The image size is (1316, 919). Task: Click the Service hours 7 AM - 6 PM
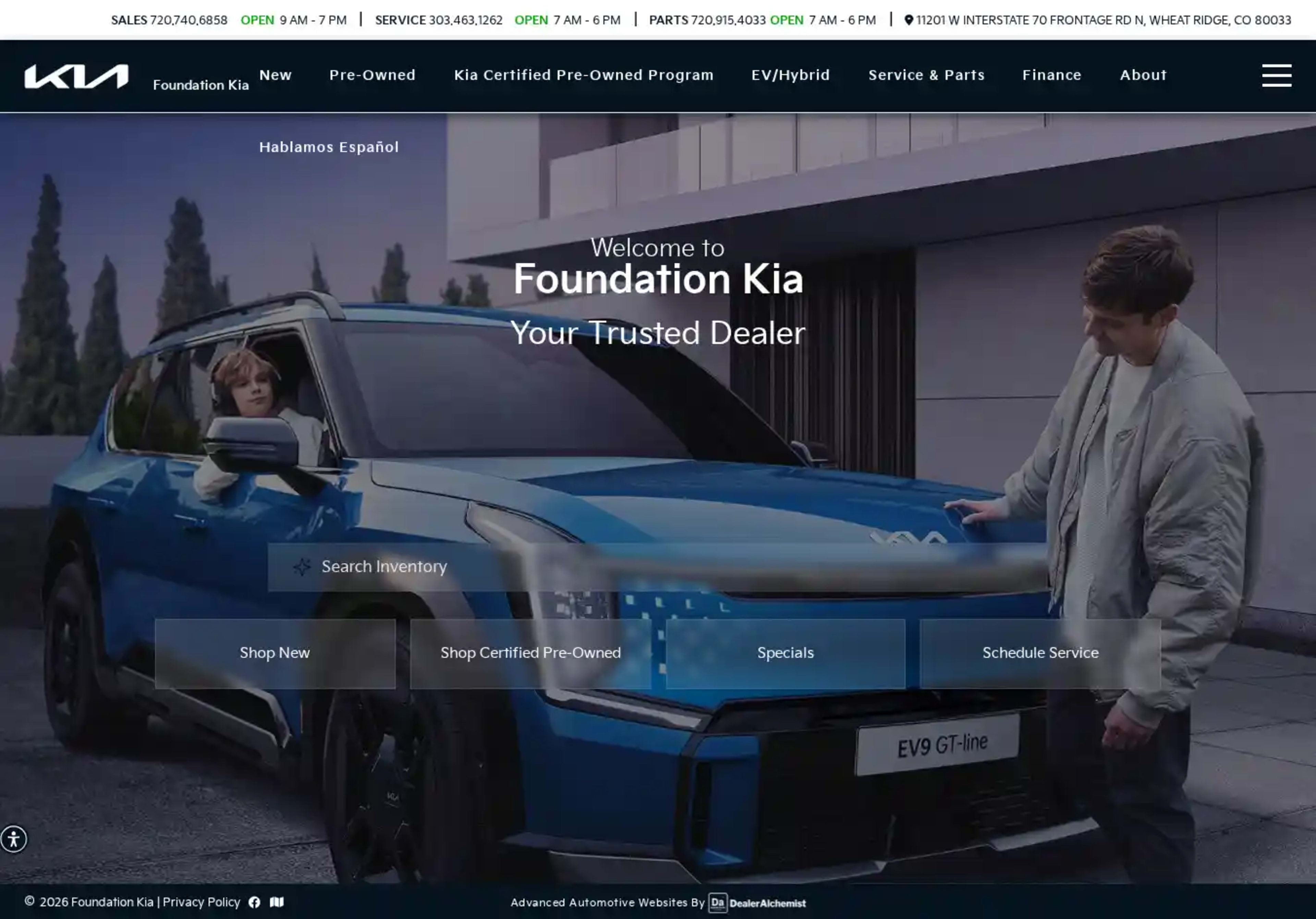click(x=587, y=20)
